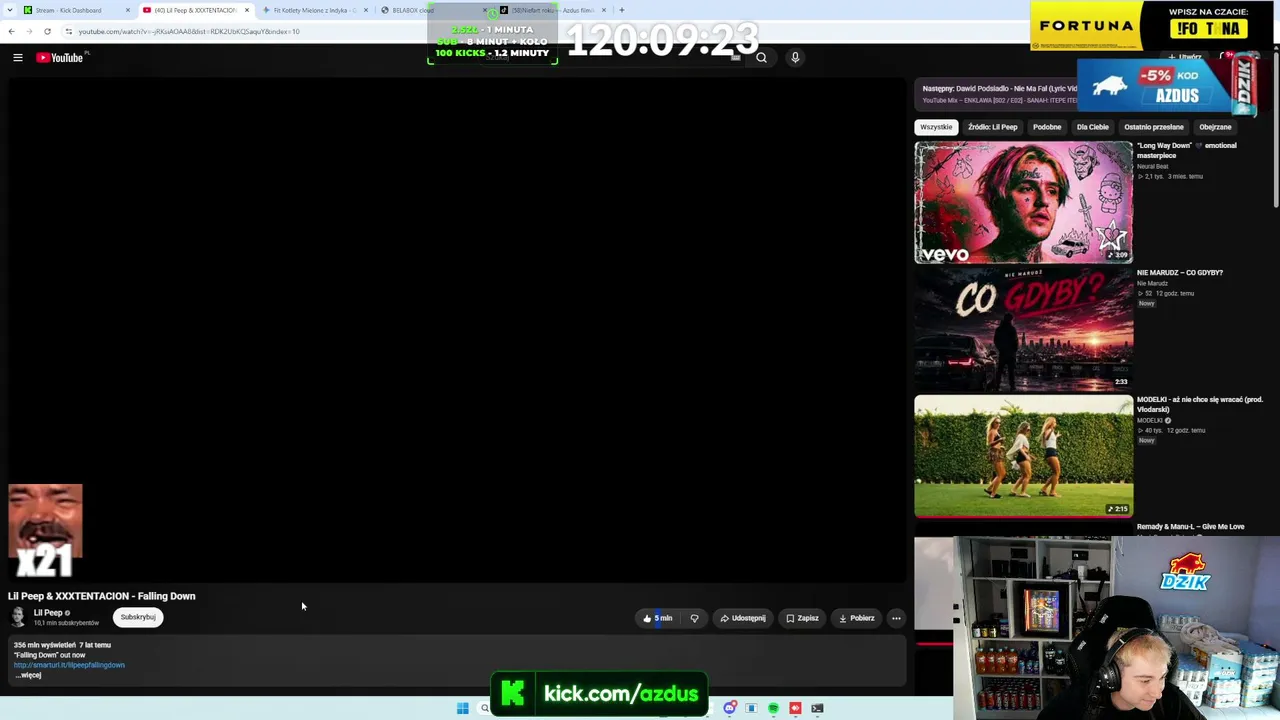
Task: Select the Wszystkie filter chip
Action: point(936,127)
